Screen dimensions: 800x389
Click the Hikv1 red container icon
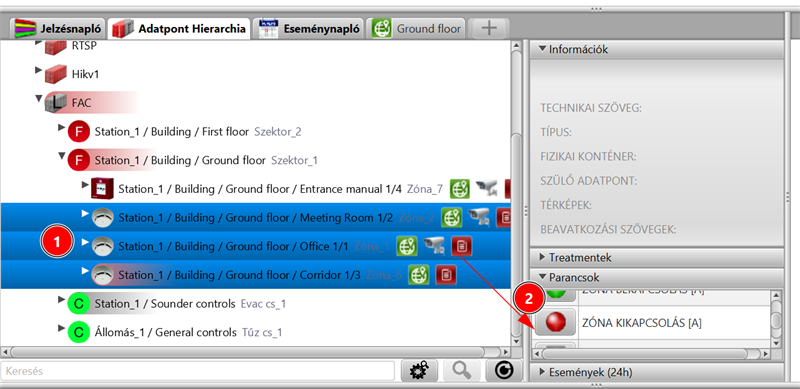click(56, 75)
